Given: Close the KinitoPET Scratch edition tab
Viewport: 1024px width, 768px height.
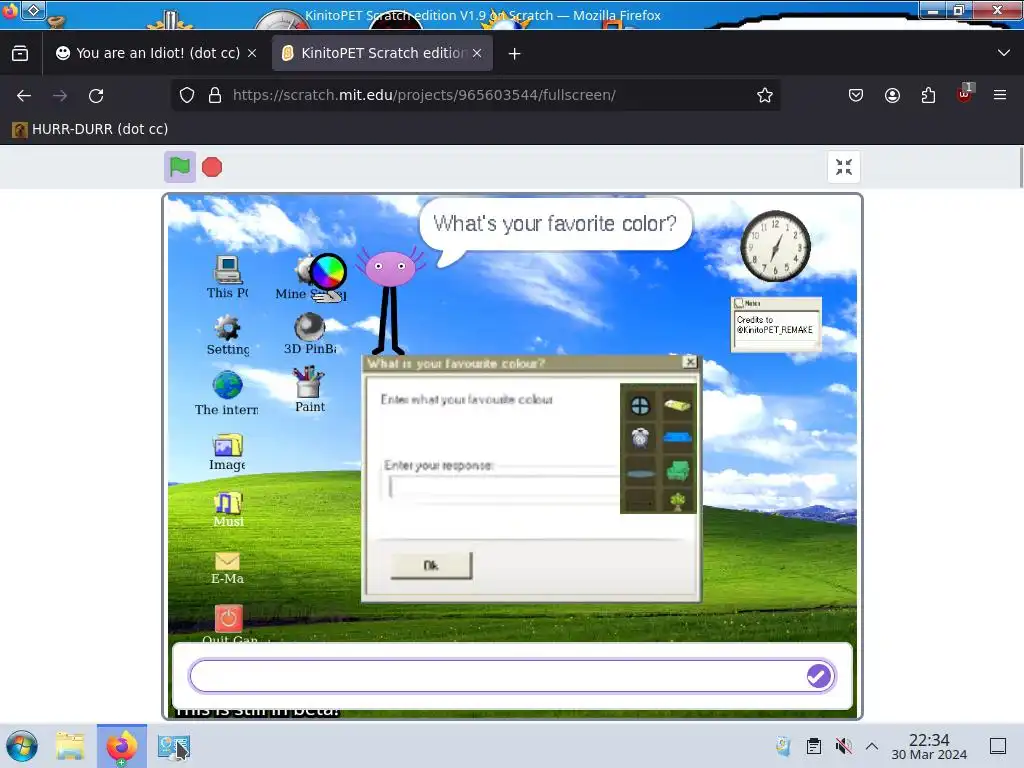Looking at the screenshot, I should (477, 54).
